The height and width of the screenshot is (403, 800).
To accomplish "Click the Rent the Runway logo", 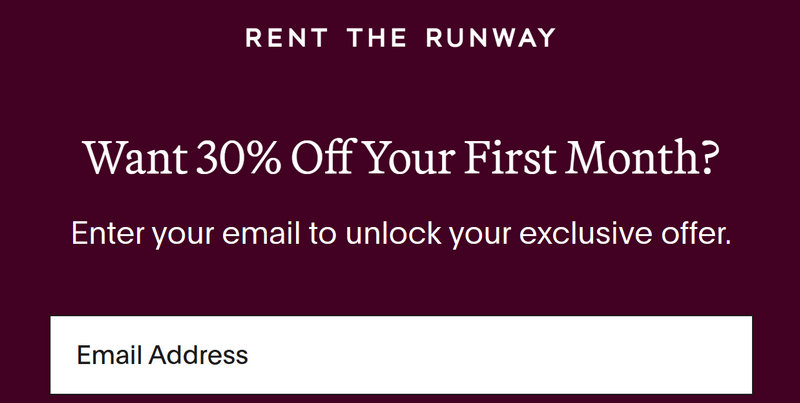I will (x=400, y=39).
